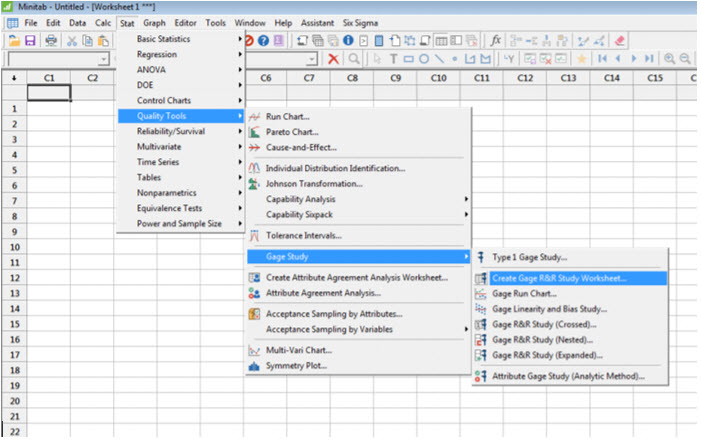Click the pink Clear eraser icon

click(x=619, y=41)
